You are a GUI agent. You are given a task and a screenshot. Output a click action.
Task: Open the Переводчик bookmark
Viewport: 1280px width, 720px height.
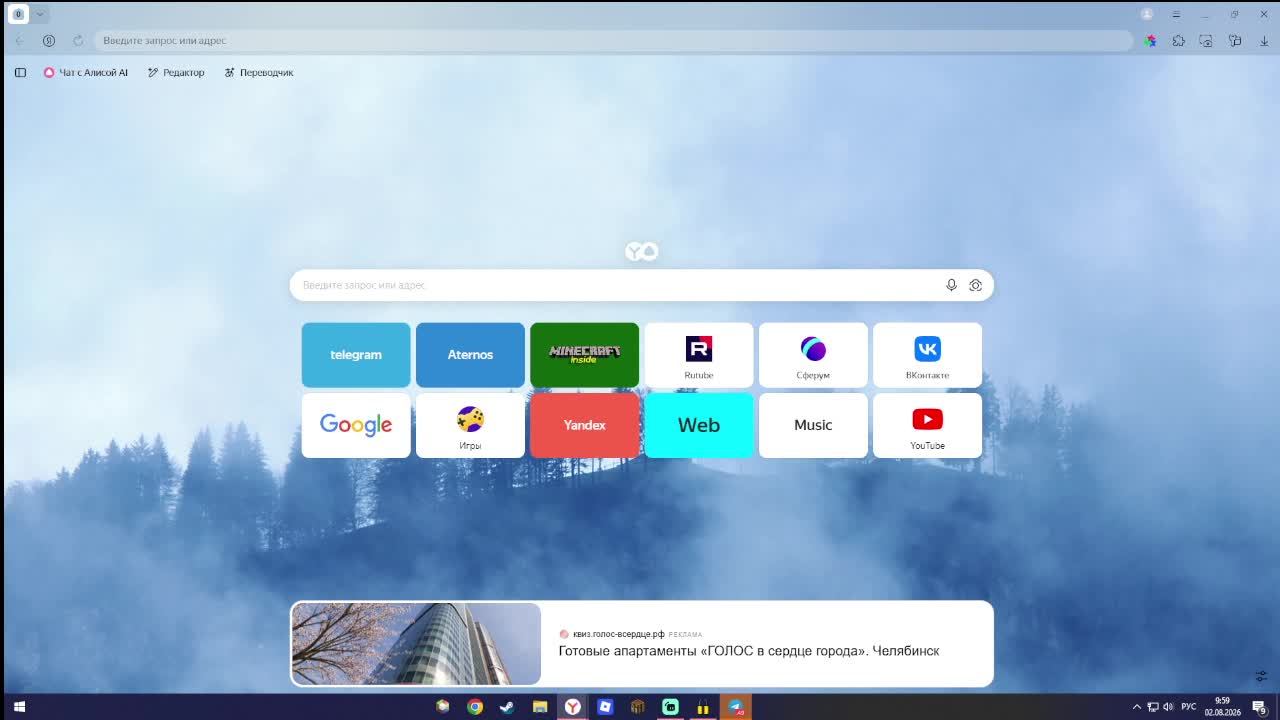point(259,73)
